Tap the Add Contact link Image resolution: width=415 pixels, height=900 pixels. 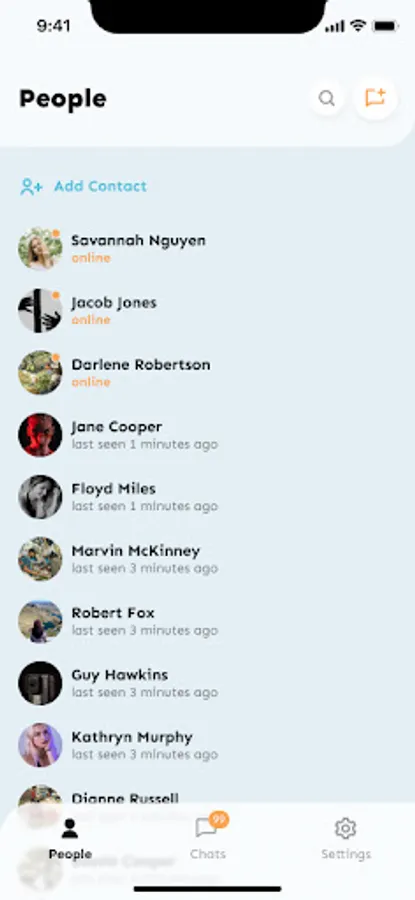[x=100, y=186]
